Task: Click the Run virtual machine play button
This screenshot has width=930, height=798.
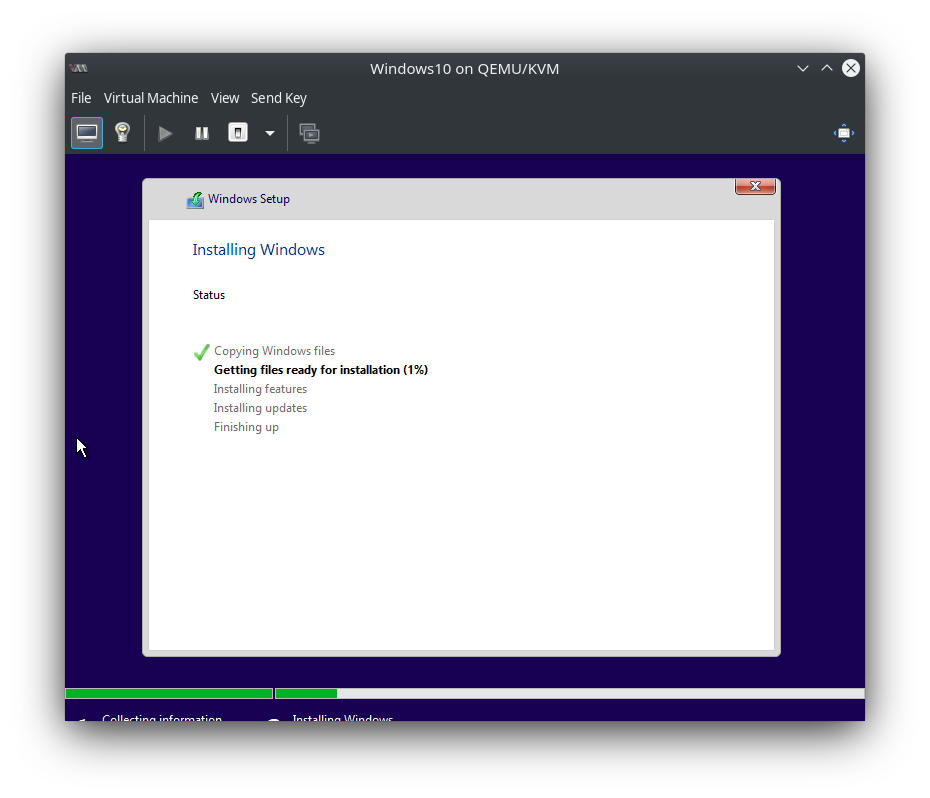Action: [x=165, y=133]
